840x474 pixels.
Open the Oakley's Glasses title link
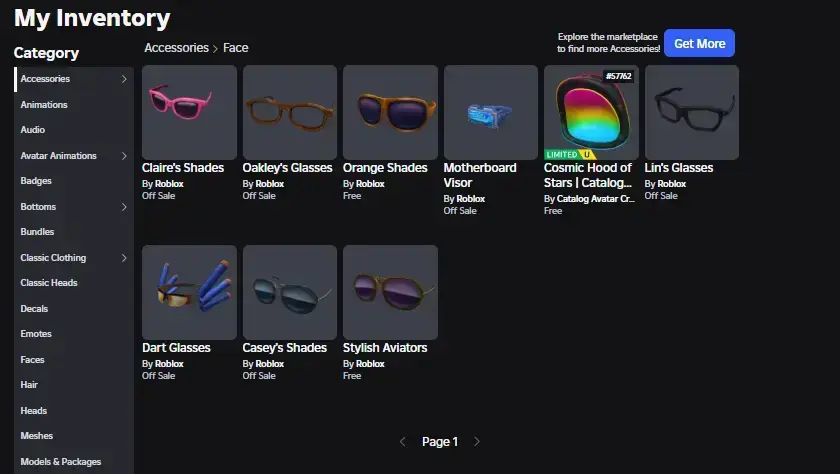[287, 168]
